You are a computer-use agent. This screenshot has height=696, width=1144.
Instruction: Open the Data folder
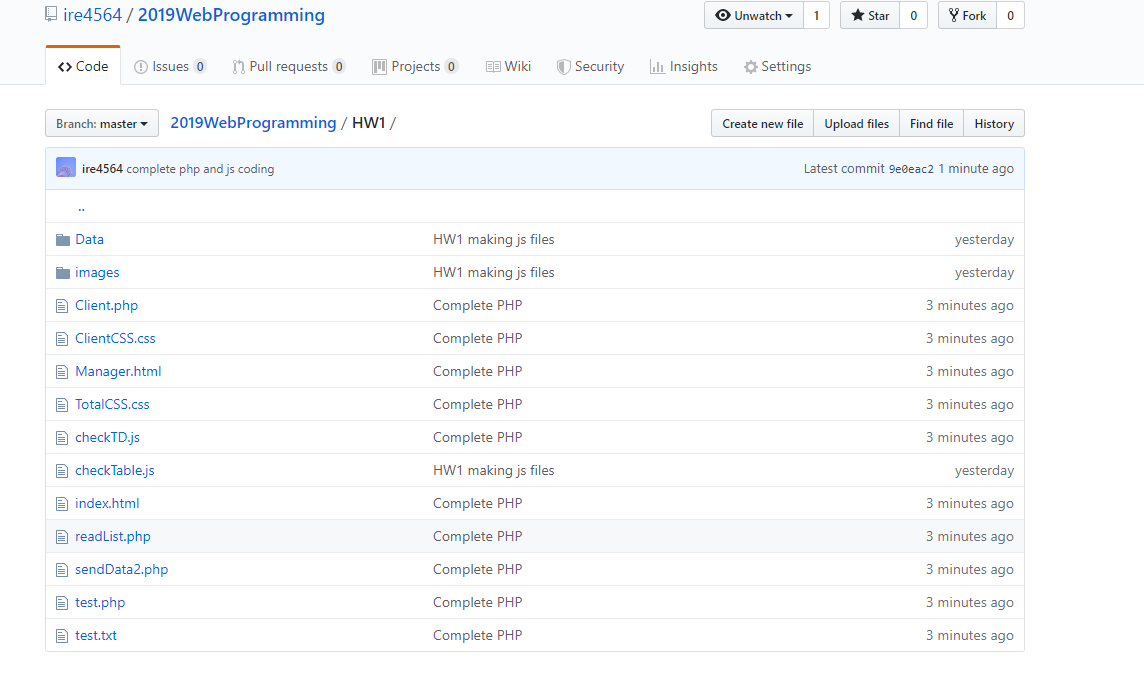click(x=89, y=239)
